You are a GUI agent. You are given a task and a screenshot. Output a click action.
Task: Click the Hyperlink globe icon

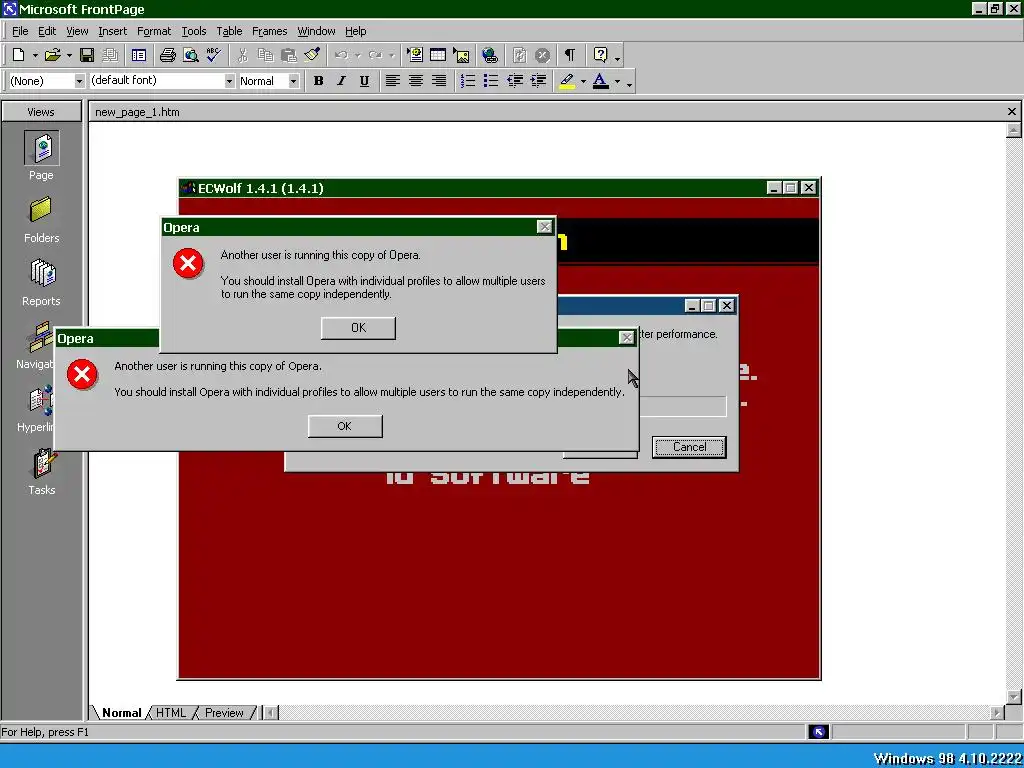coord(490,56)
